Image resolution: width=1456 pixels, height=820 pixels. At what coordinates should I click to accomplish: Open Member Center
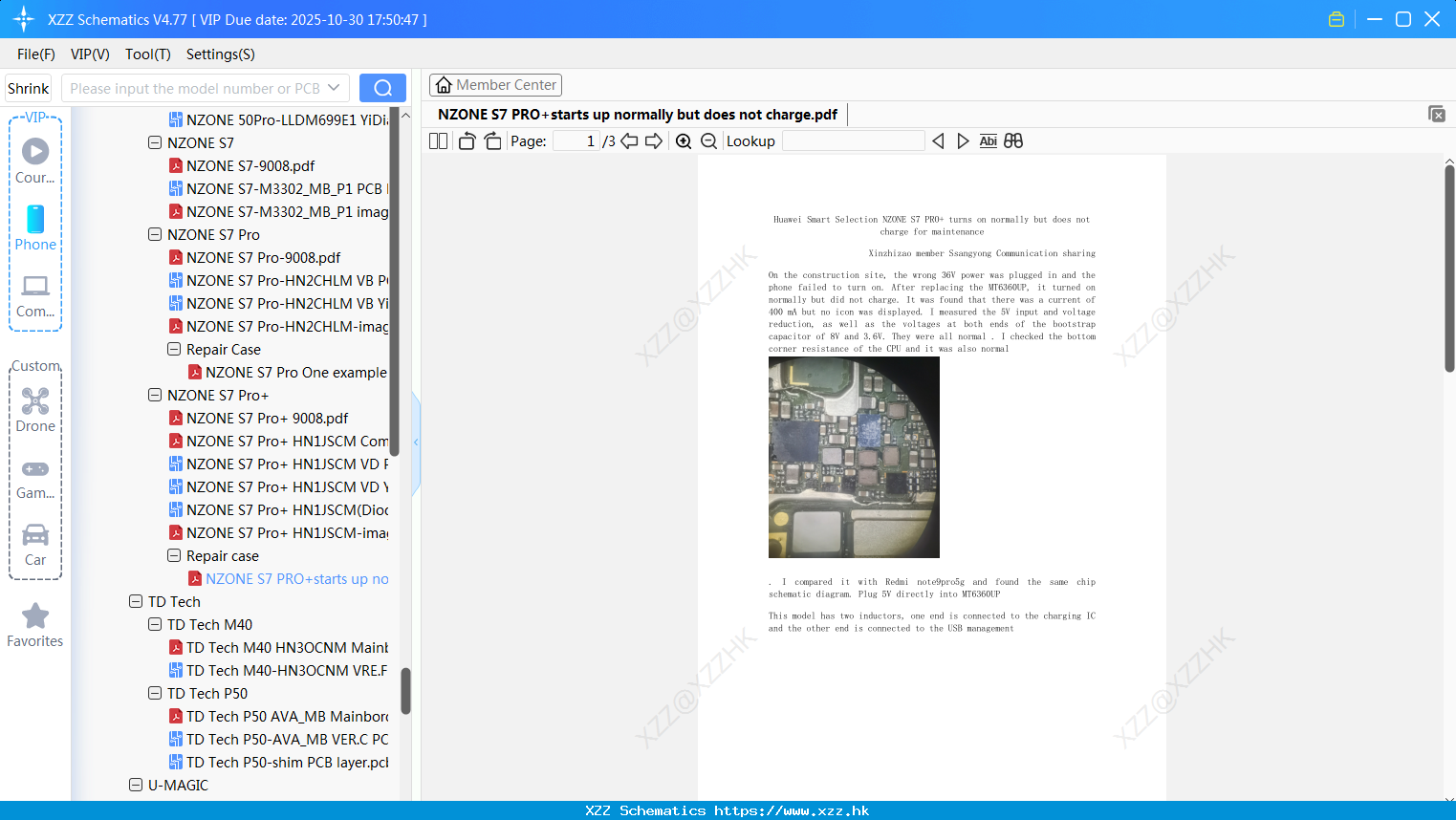coord(495,85)
